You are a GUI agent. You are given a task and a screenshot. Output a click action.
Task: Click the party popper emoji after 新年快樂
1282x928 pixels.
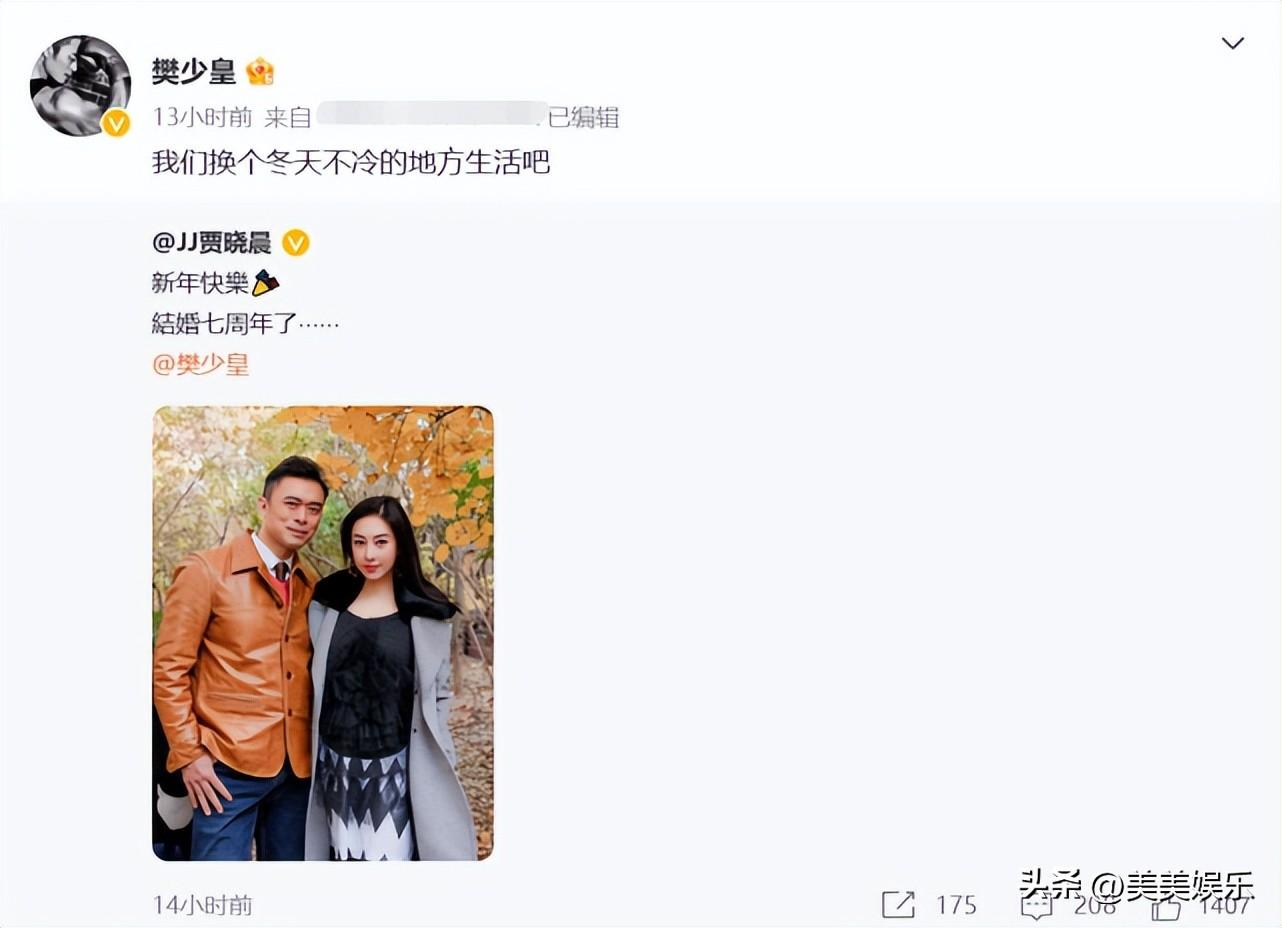[x=265, y=283]
